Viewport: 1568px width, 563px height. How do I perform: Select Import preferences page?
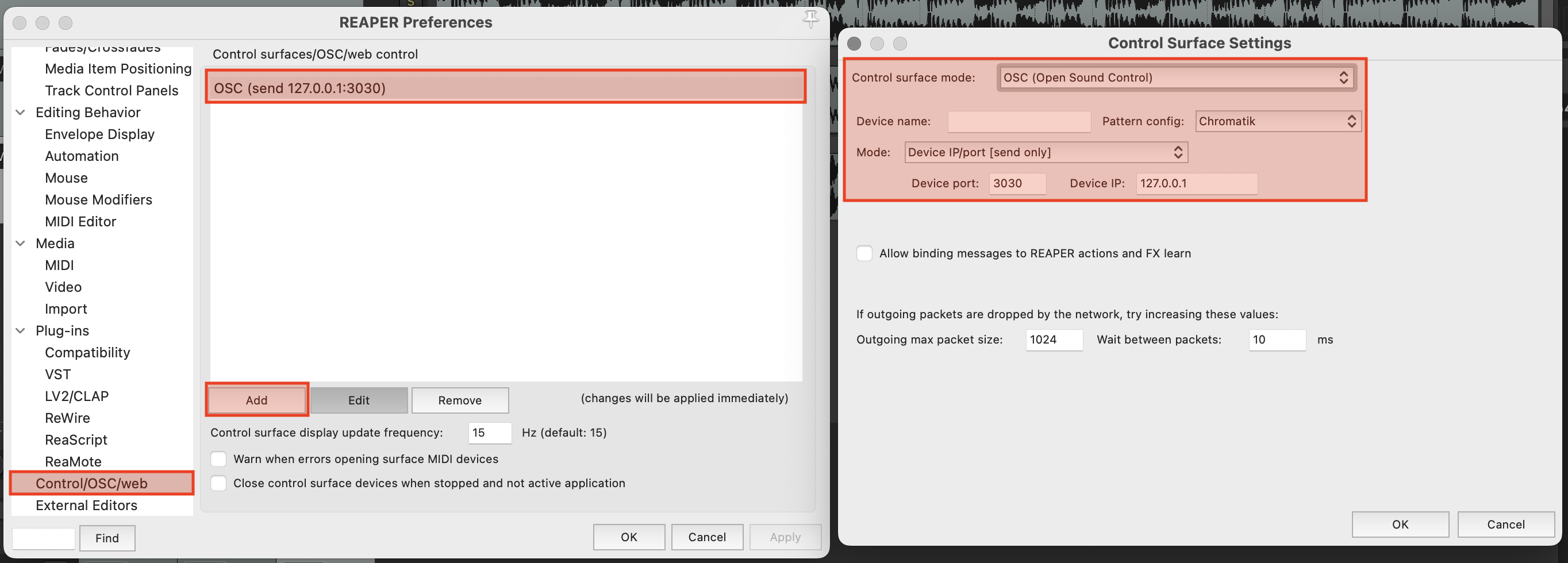(66, 309)
